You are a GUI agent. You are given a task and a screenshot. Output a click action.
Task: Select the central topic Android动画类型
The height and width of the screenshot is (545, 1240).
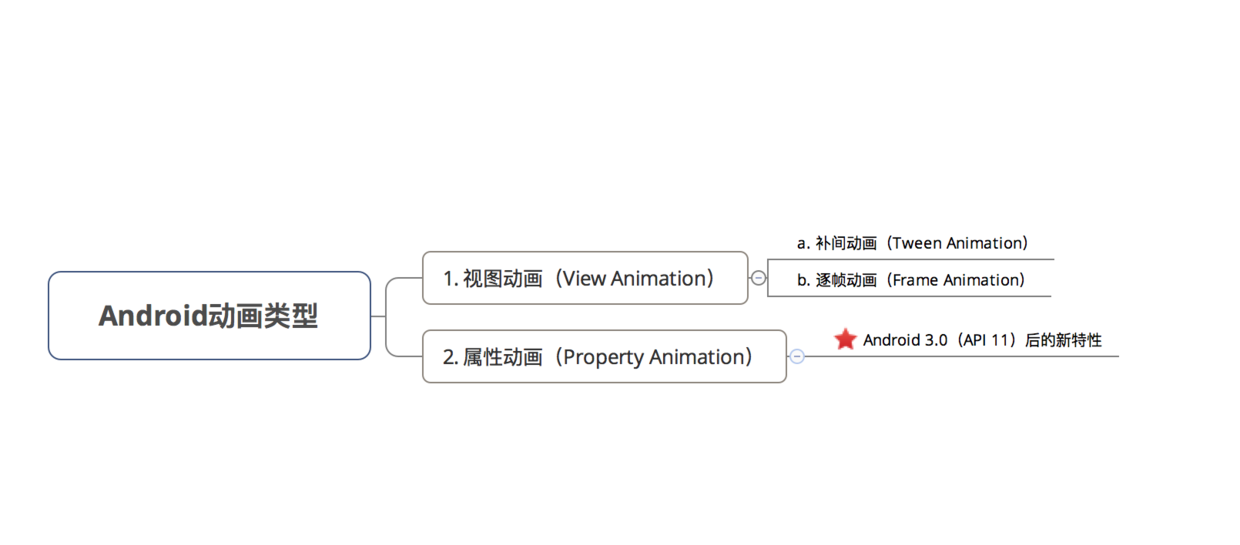point(209,315)
